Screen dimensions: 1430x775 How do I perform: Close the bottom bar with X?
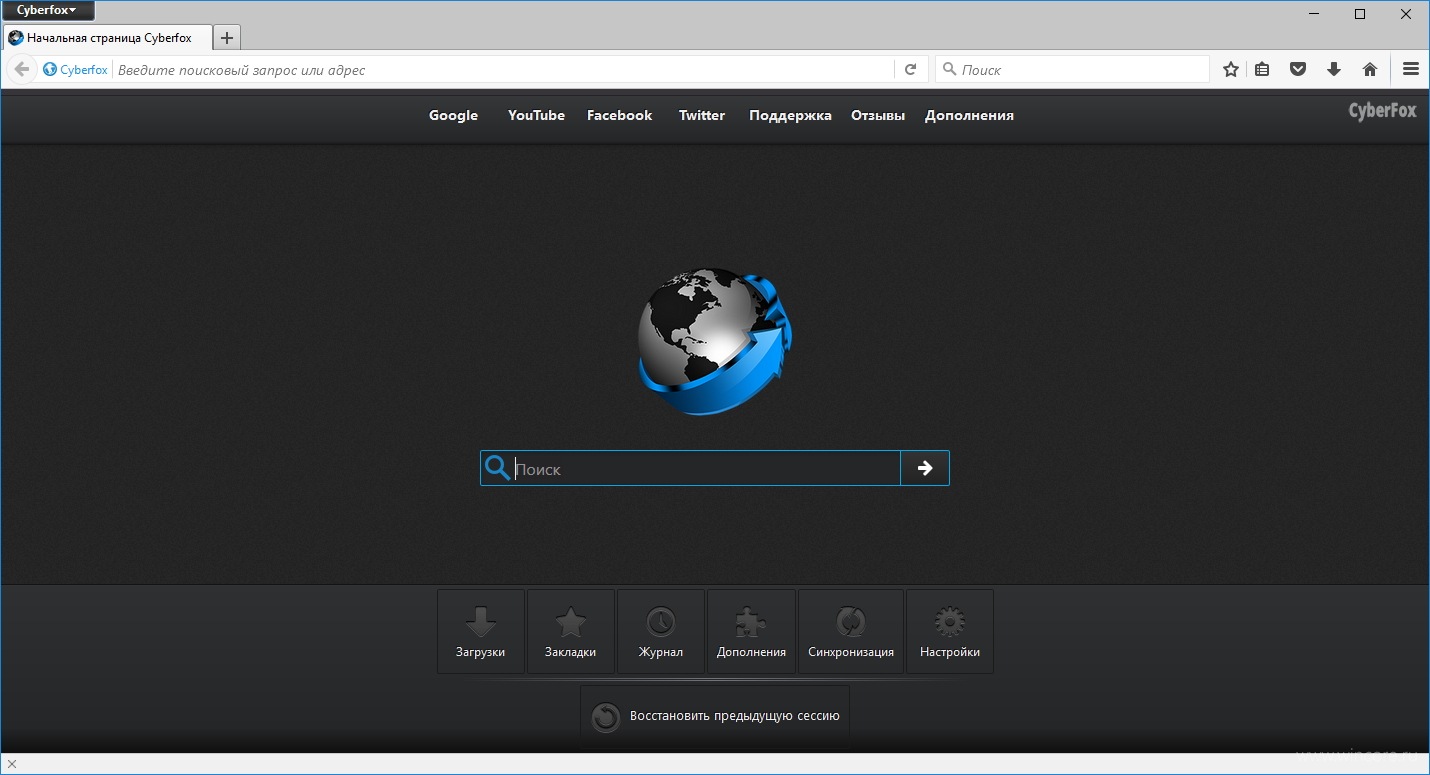12,764
